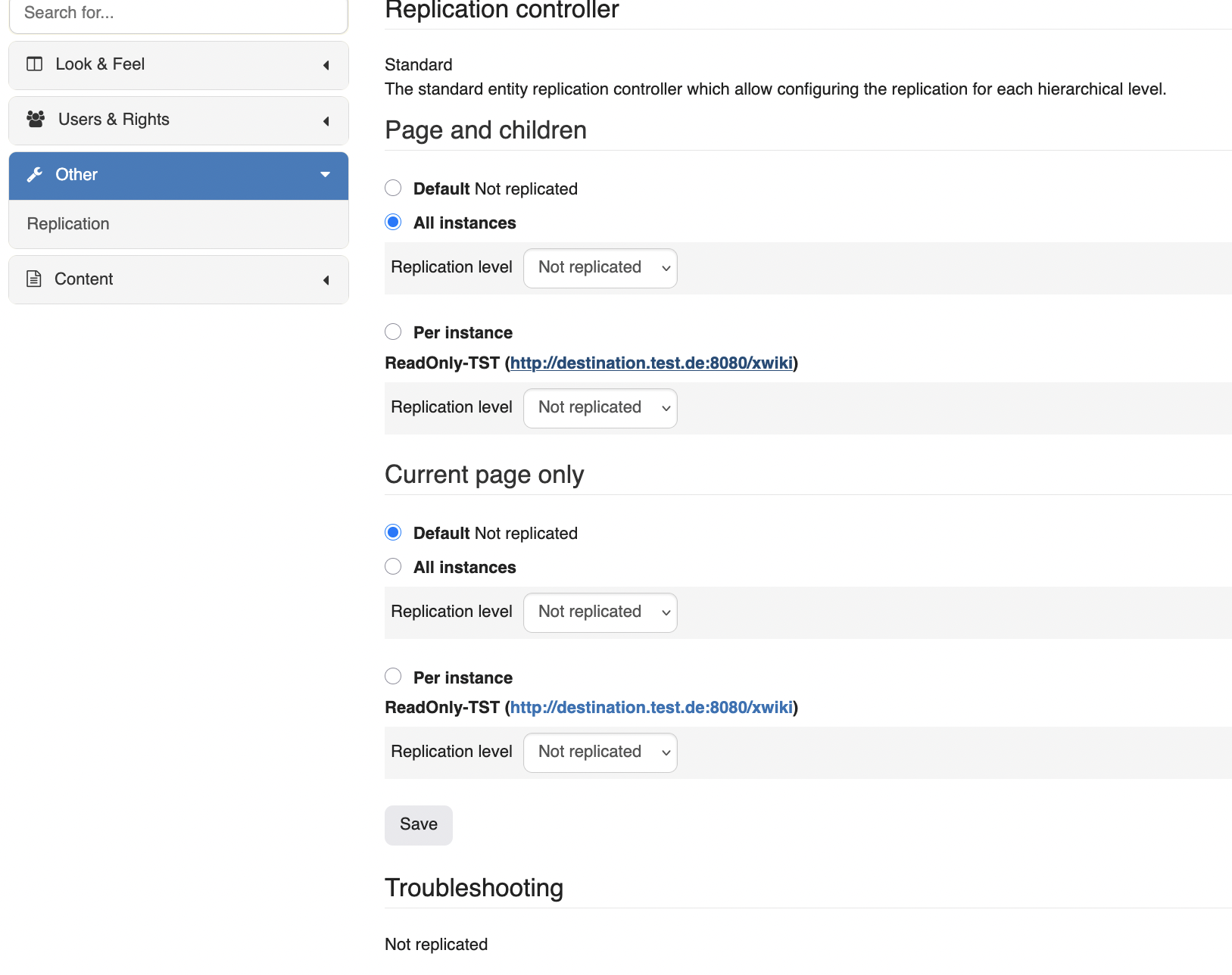Viewport: 1232px width, 975px height.
Task: Open the destination.test.de xwiki link
Action: [651, 363]
